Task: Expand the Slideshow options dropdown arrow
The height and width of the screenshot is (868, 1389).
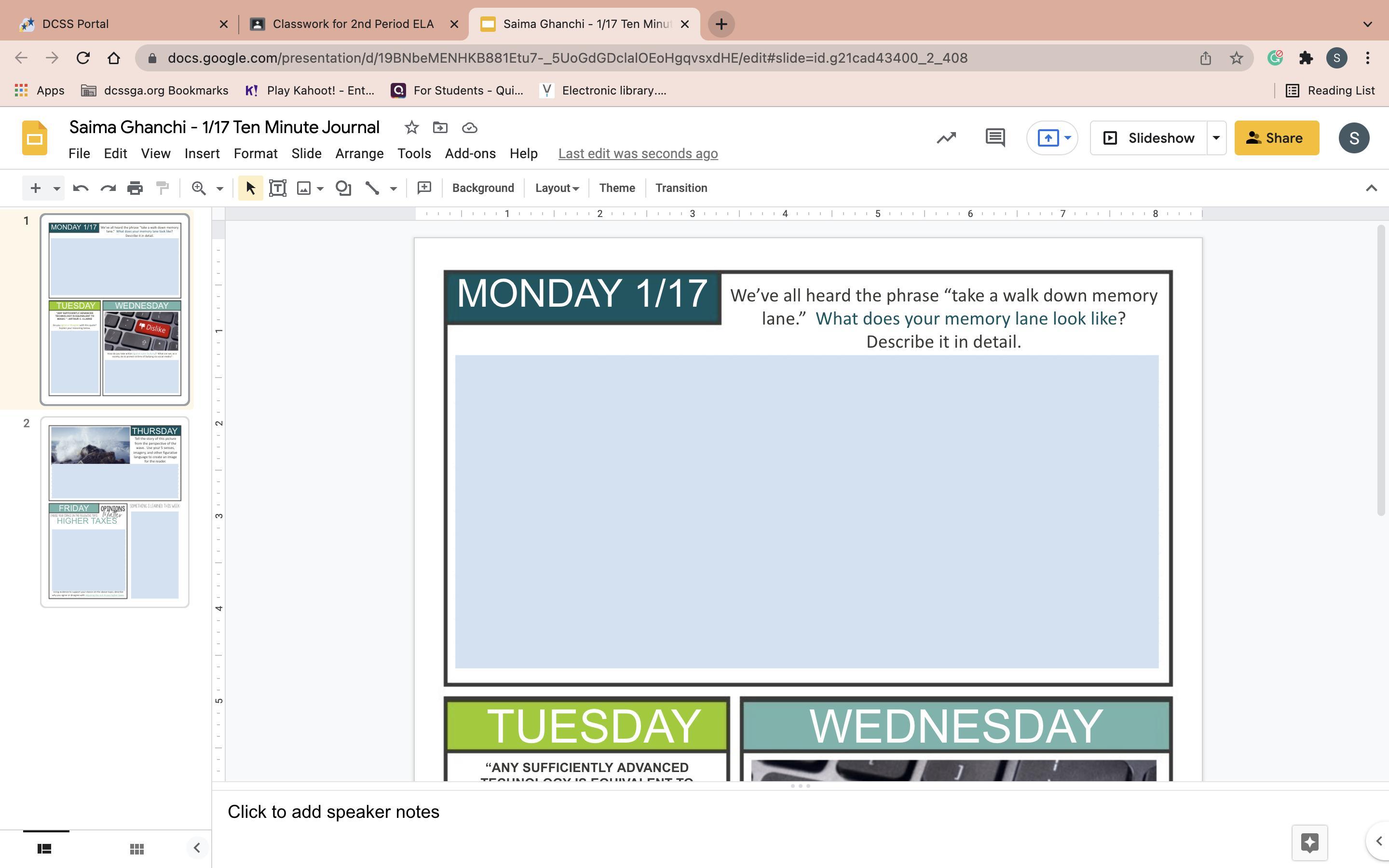Action: pyautogui.click(x=1216, y=138)
